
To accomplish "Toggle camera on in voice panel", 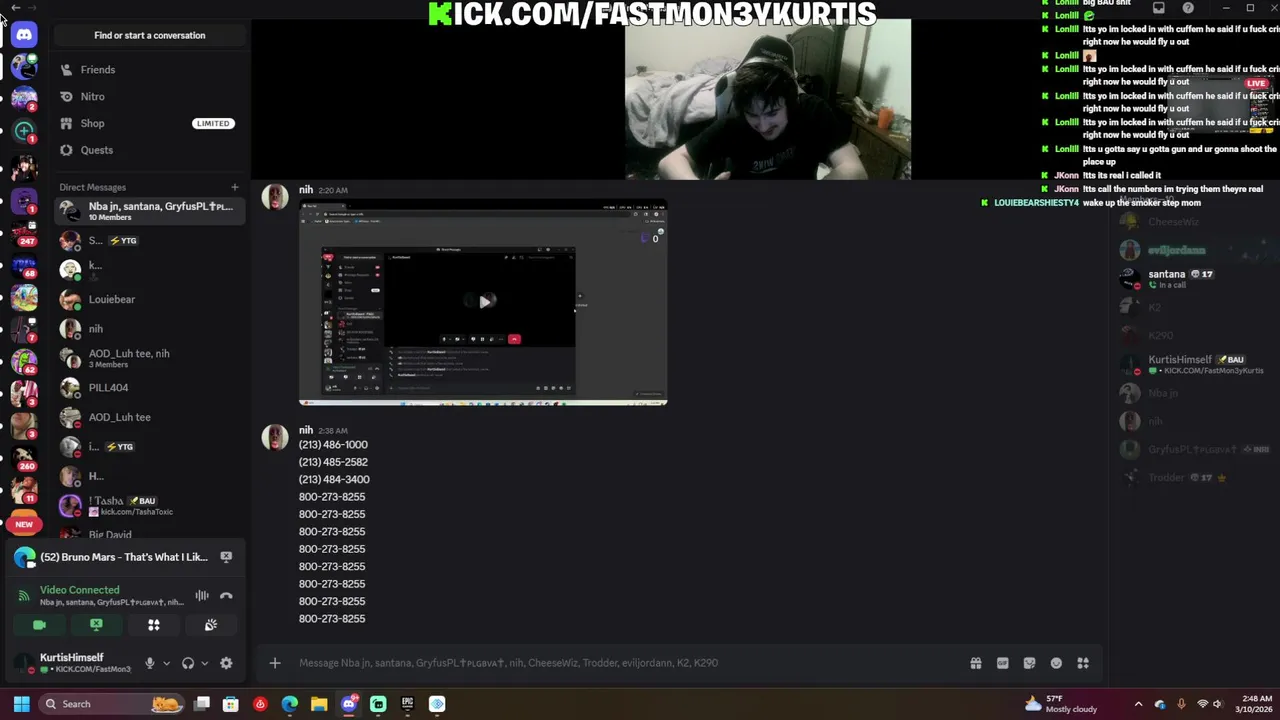I will coord(39,625).
